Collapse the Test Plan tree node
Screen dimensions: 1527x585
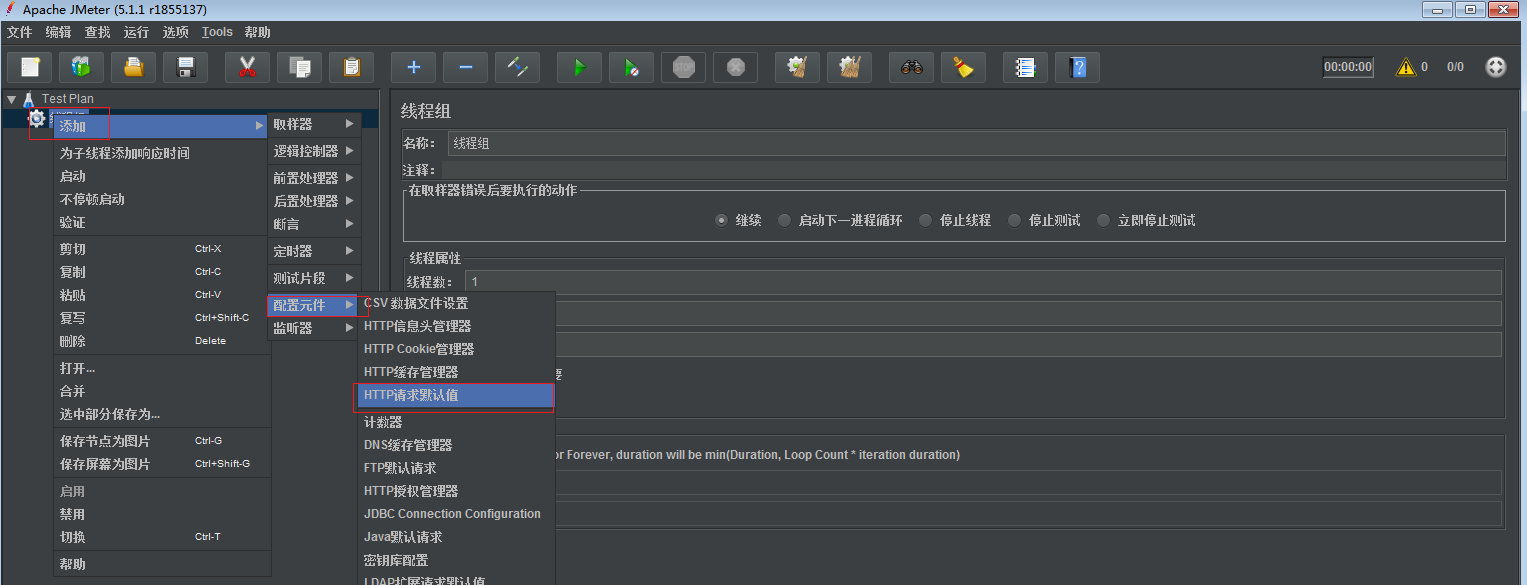coord(11,99)
